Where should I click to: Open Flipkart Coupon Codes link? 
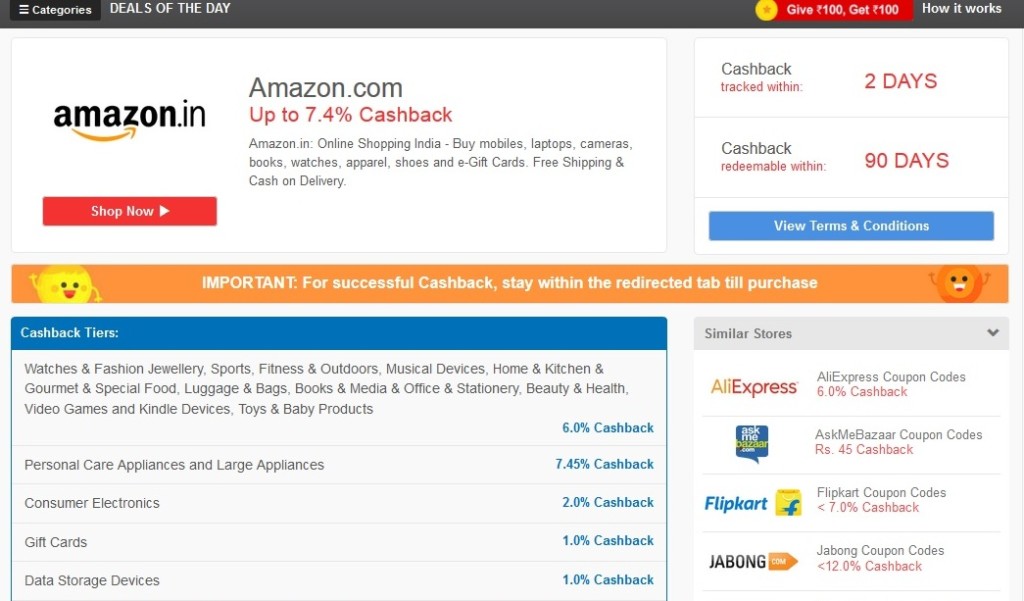881,493
